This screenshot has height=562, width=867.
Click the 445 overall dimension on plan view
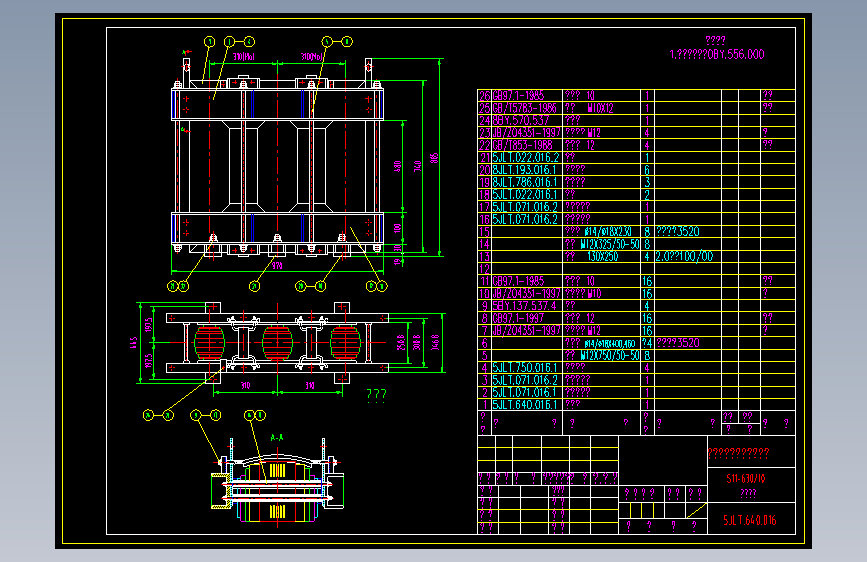pos(133,343)
